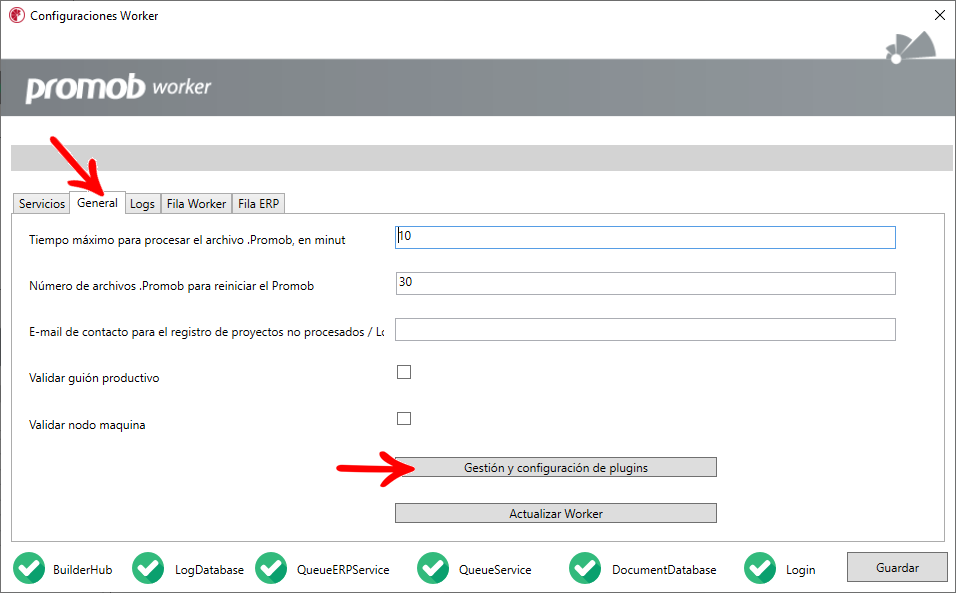Enable the Validar nodo maquina checkbox

(x=404, y=419)
